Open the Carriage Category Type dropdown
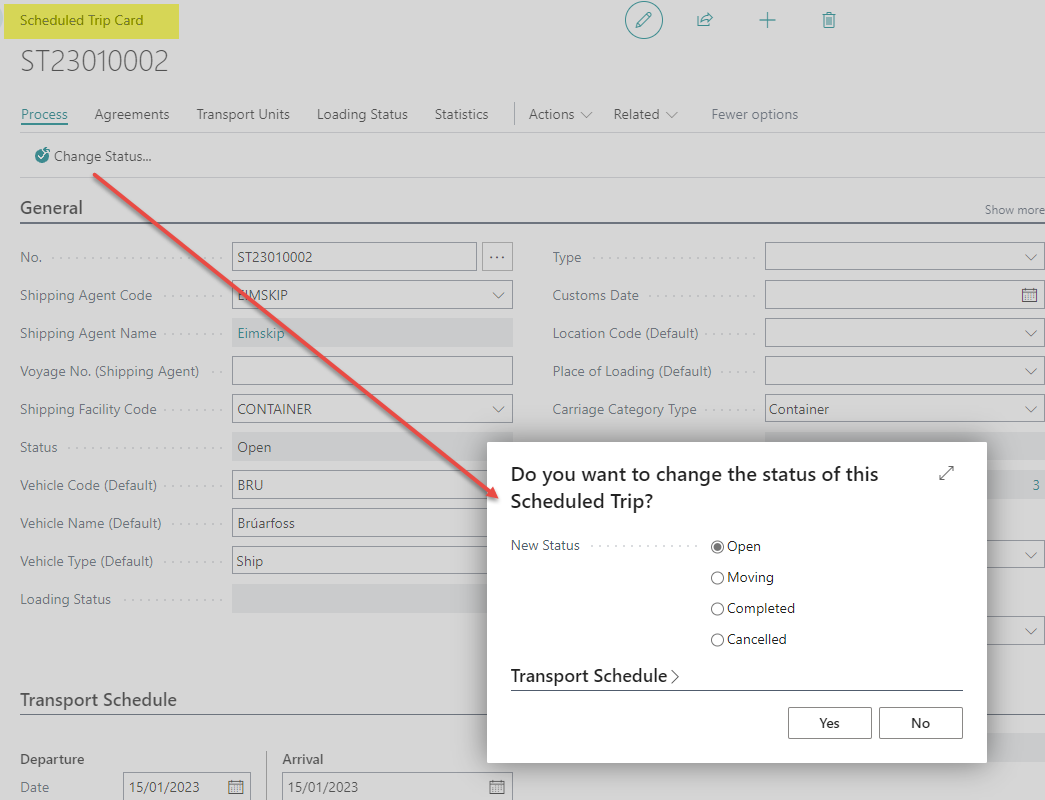 click(1031, 409)
